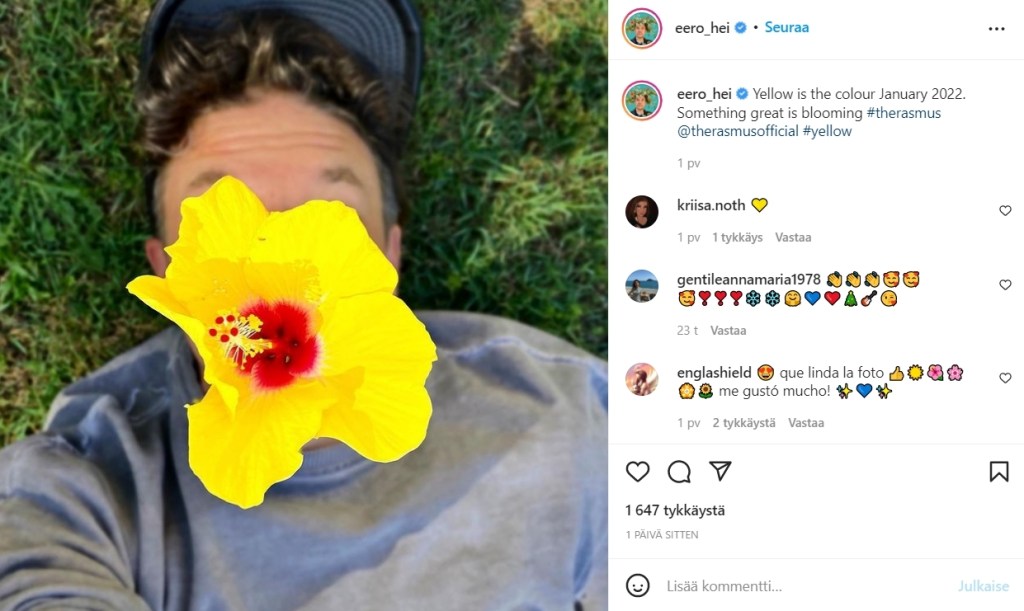Image resolution: width=1024 pixels, height=611 pixels.
Task: Click the eero_hei profile picture in header
Action: [x=641, y=28]
